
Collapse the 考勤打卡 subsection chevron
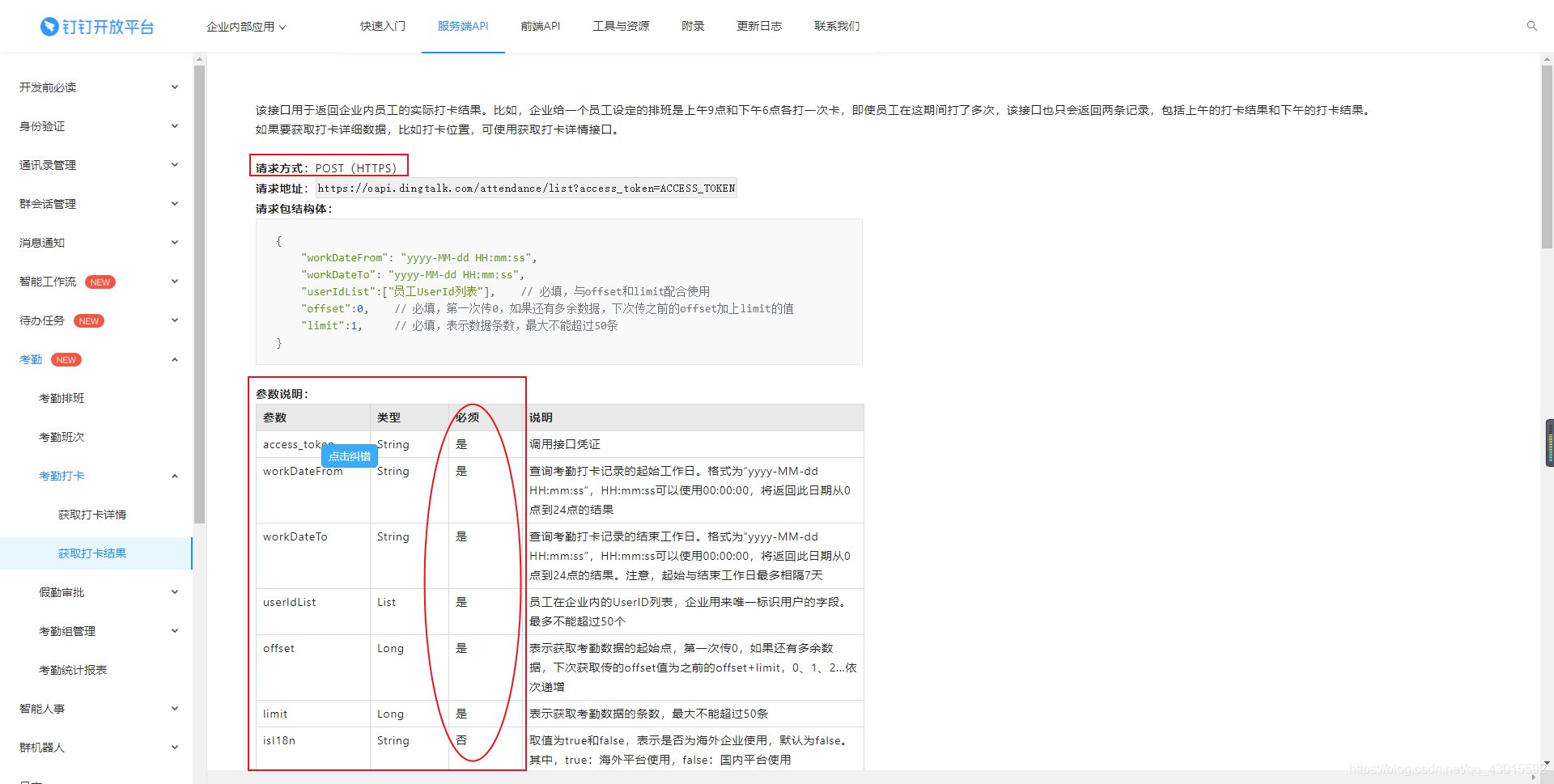coord(175,476)
